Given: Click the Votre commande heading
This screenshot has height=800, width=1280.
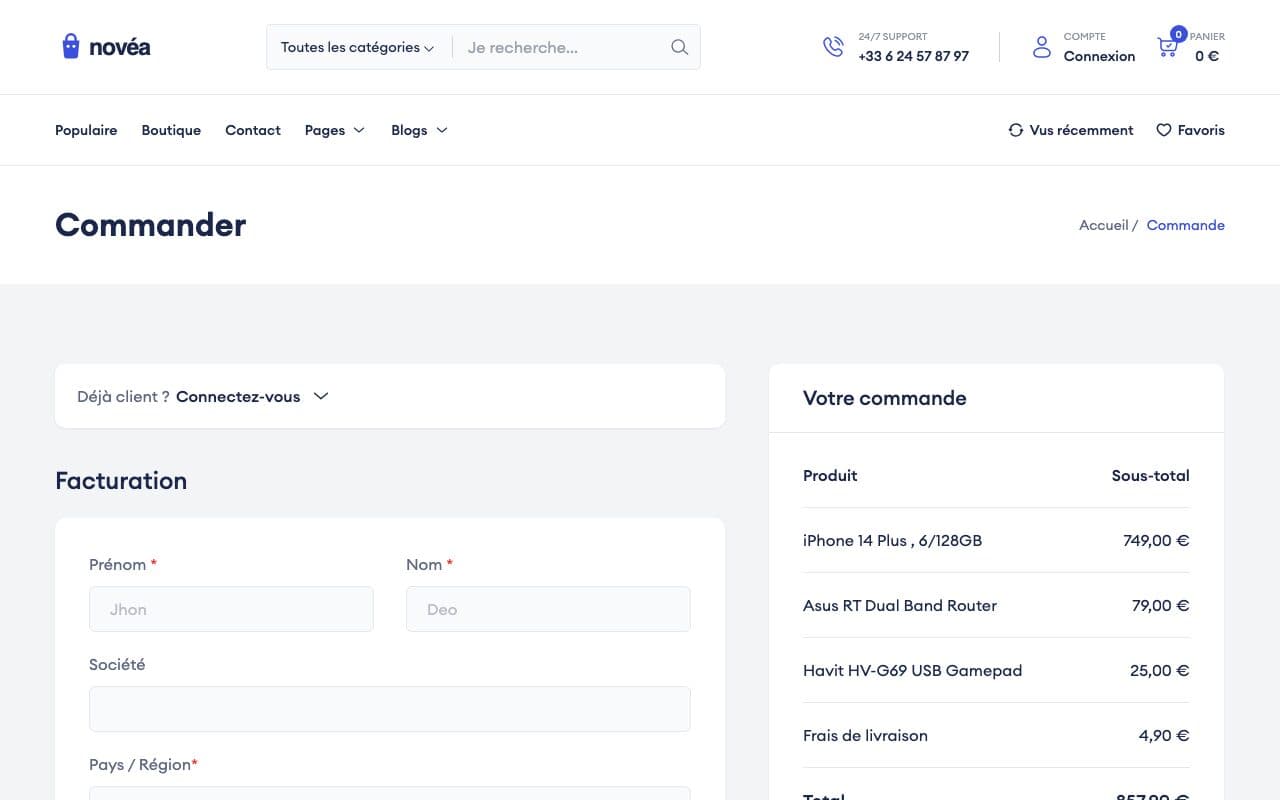Looking at the screenshot, I should (x=885, y=398).
